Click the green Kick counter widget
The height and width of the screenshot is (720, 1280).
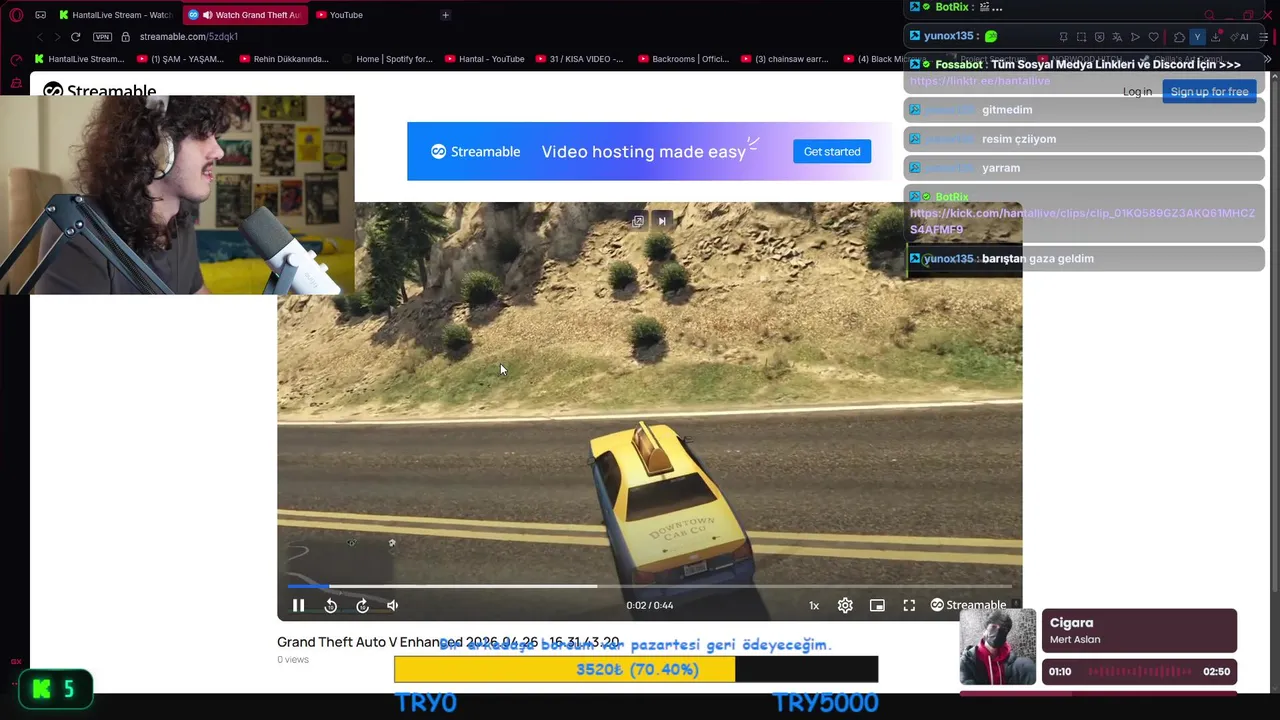point(55,689)
